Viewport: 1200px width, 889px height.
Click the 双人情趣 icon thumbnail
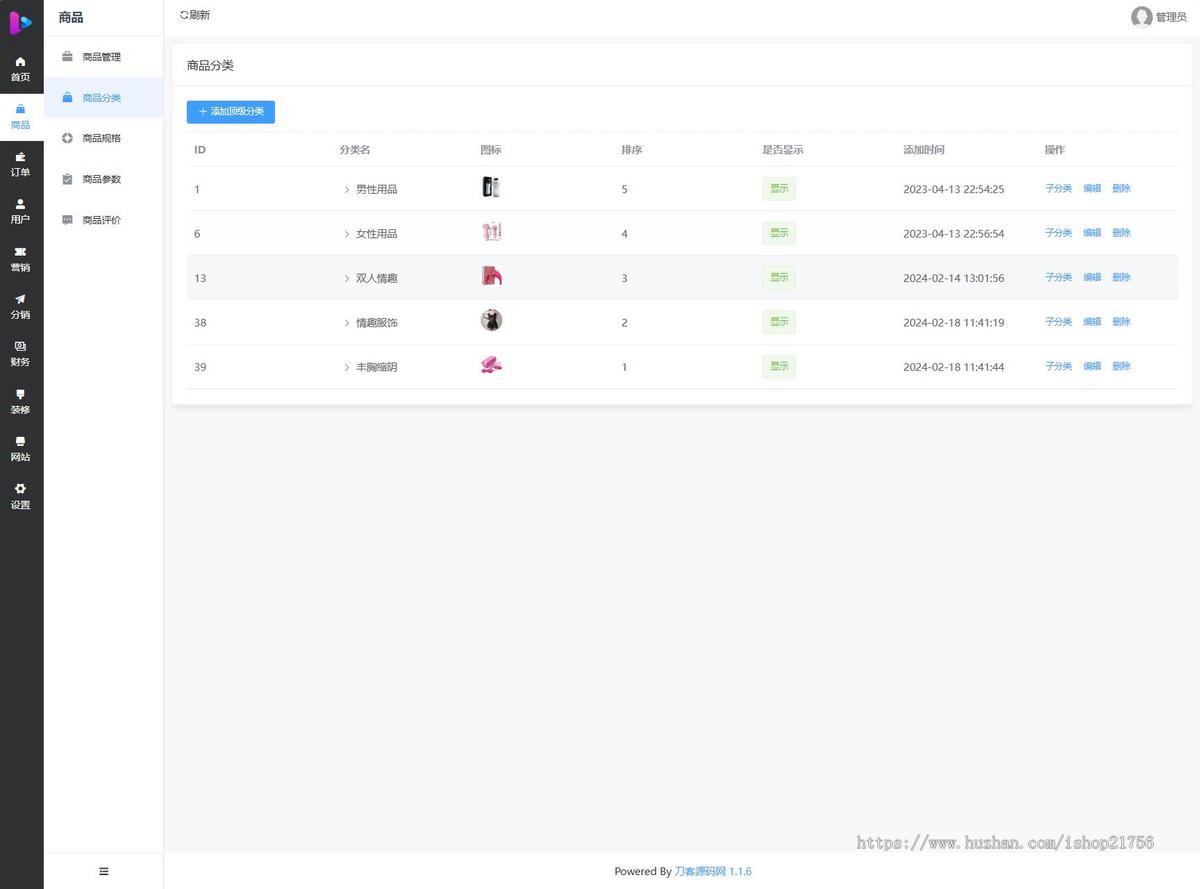point(491,276)
